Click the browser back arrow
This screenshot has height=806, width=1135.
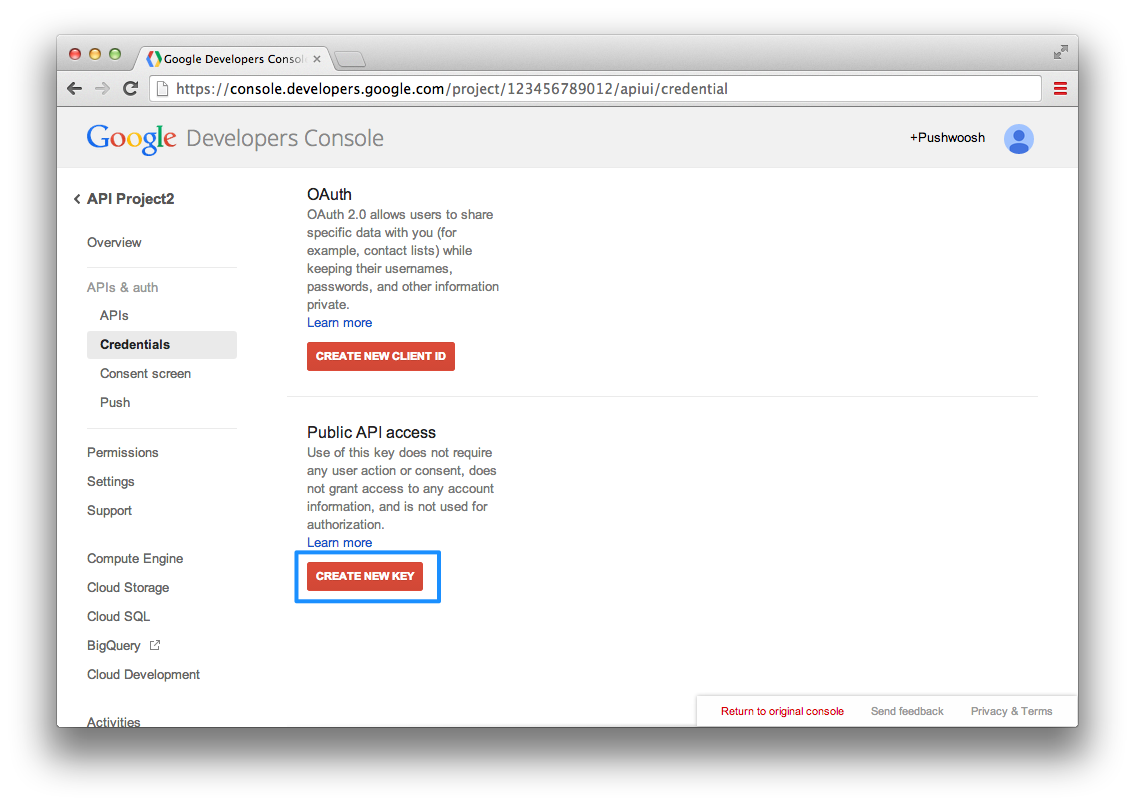click(x=74, y=88)
